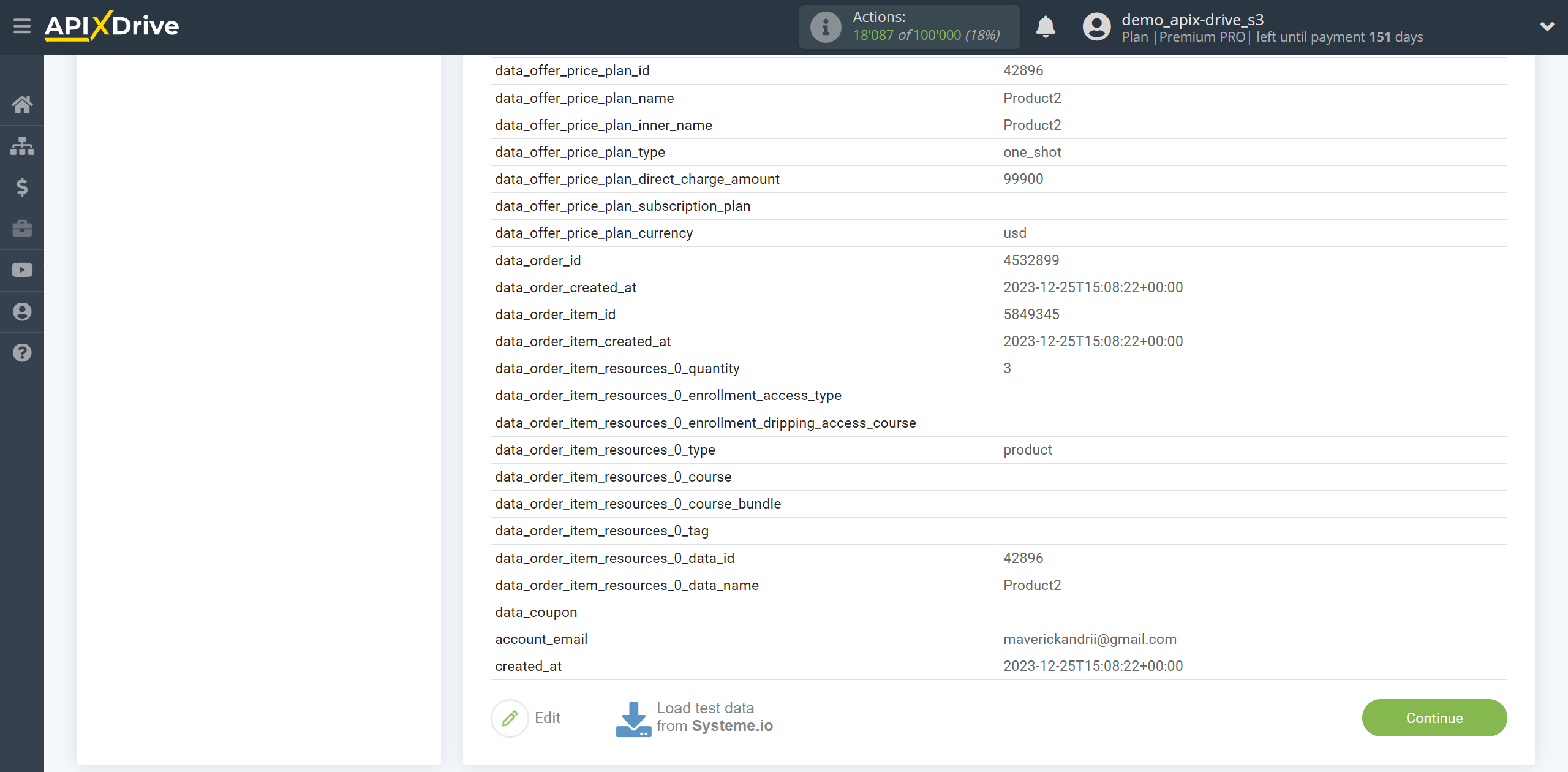Open the YouTube video sidebar icon
Screen dimensions: 1568x772
point(22,270)
